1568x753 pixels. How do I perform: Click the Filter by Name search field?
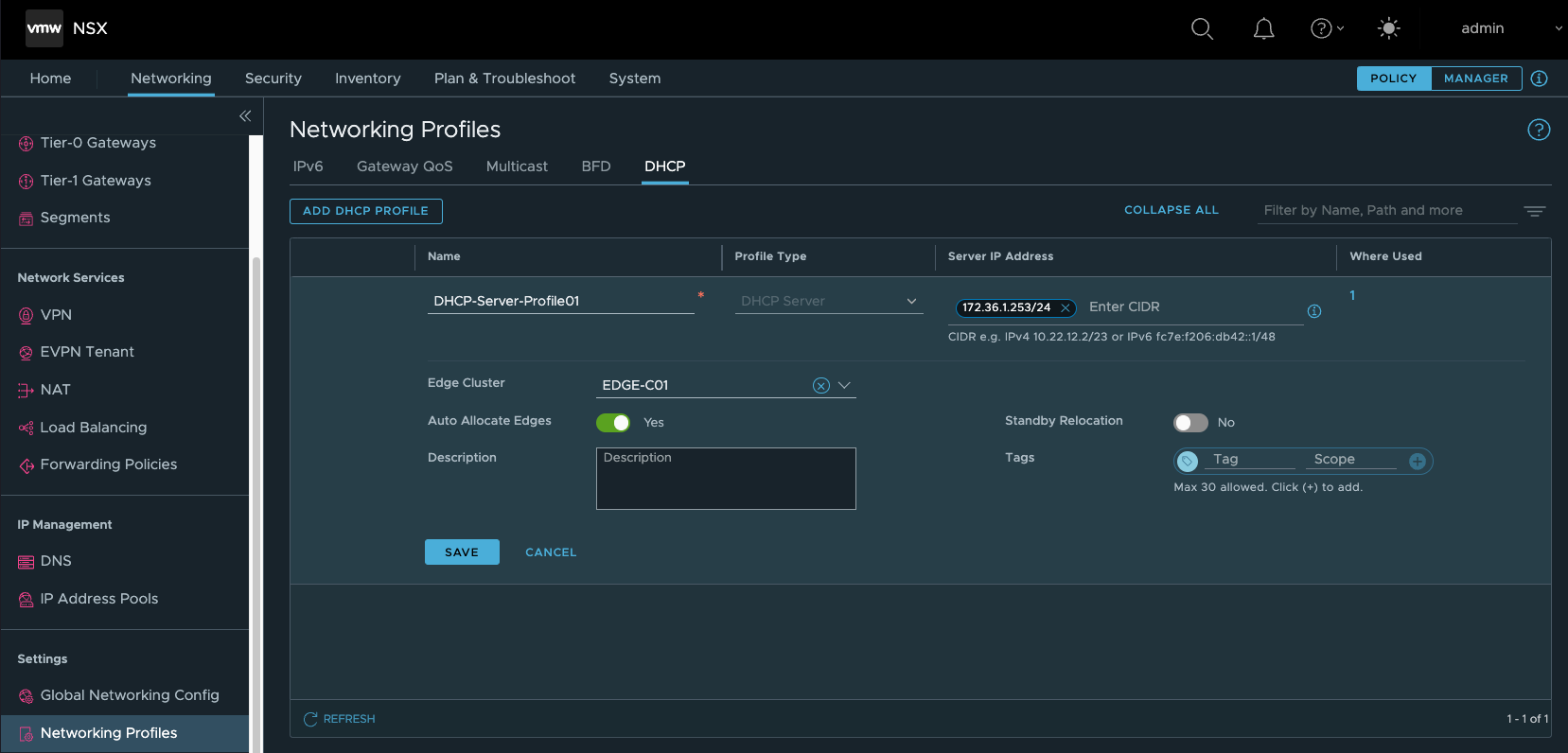click(x=1387, y=211)
